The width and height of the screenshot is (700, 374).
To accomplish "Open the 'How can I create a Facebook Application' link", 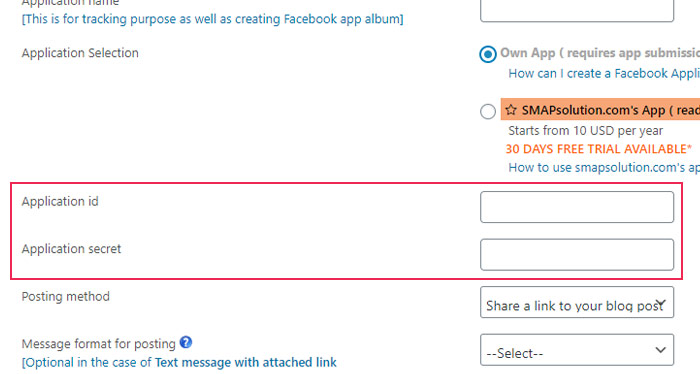I will click(x=604, y=74).
